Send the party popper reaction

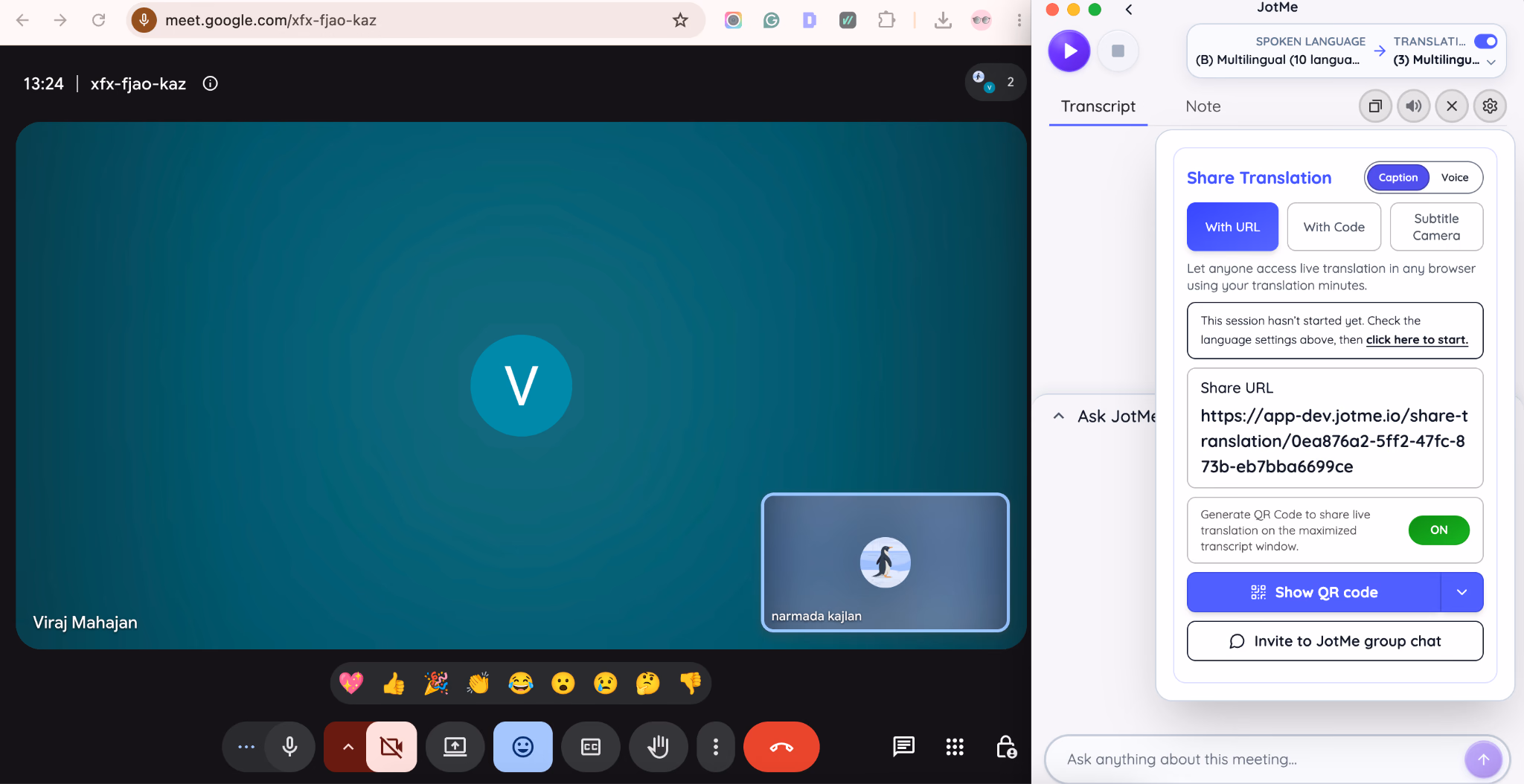436,683
